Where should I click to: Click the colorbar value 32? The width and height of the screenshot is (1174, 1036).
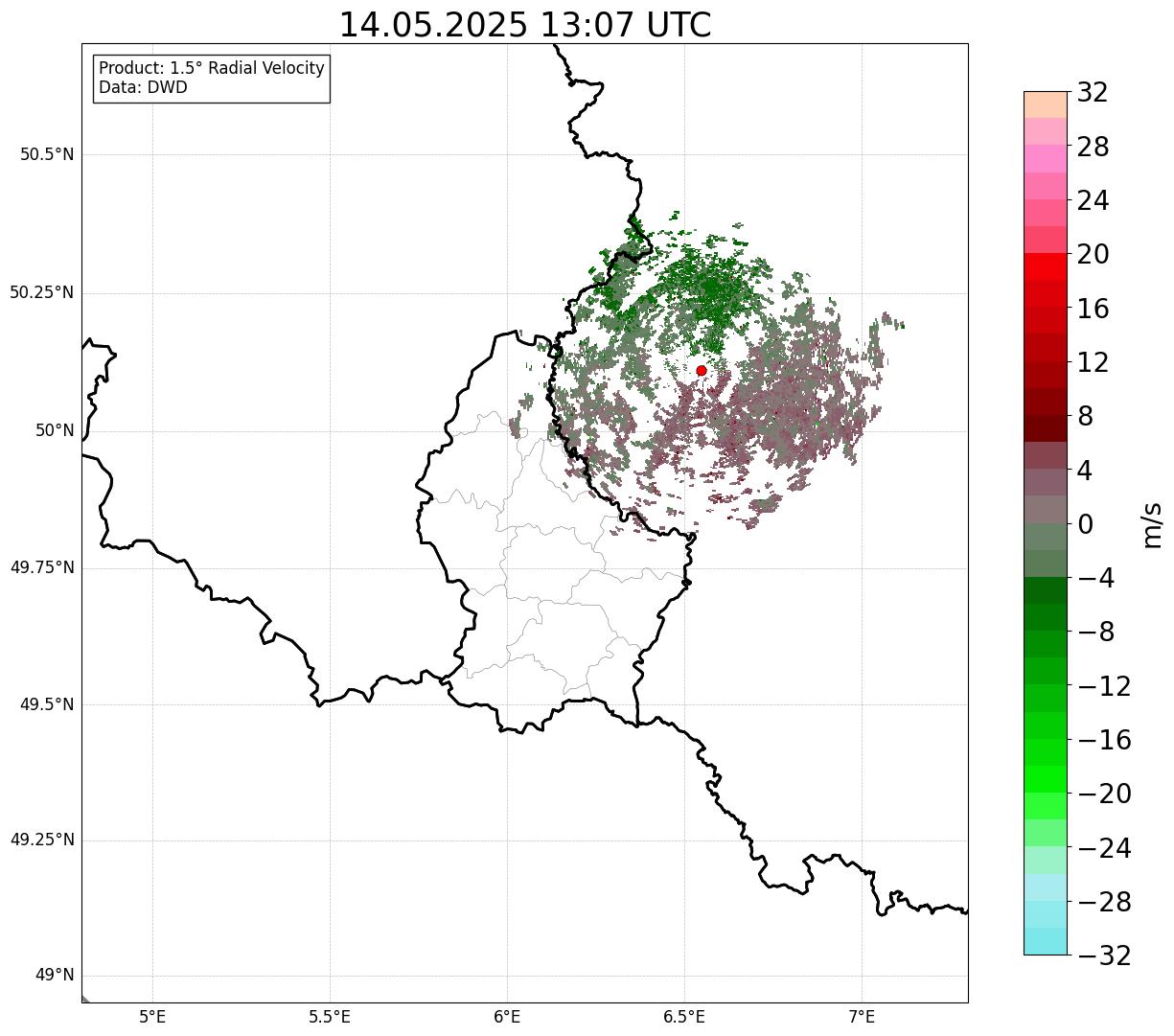point(1093,93)
